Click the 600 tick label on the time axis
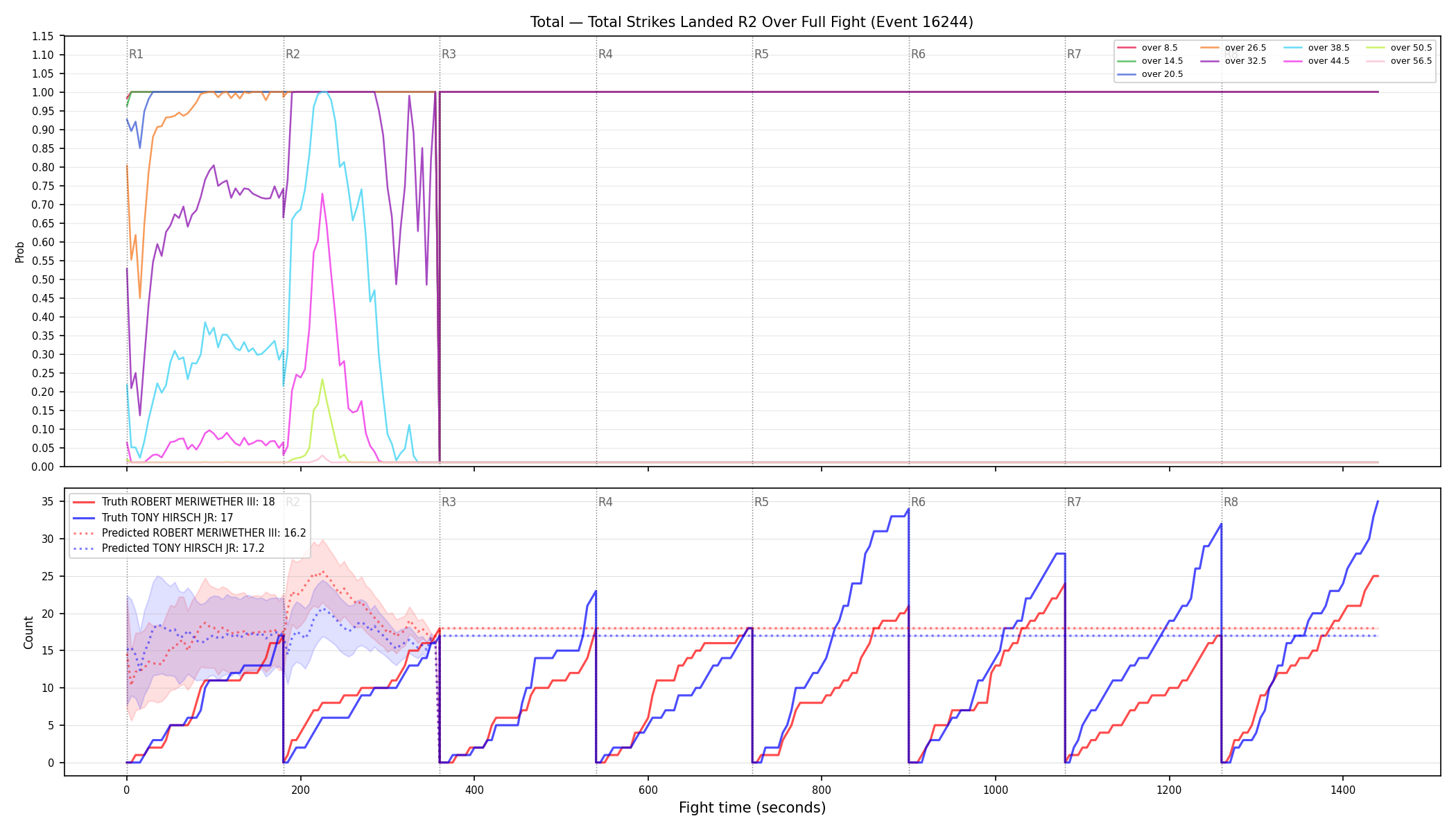 648,790
